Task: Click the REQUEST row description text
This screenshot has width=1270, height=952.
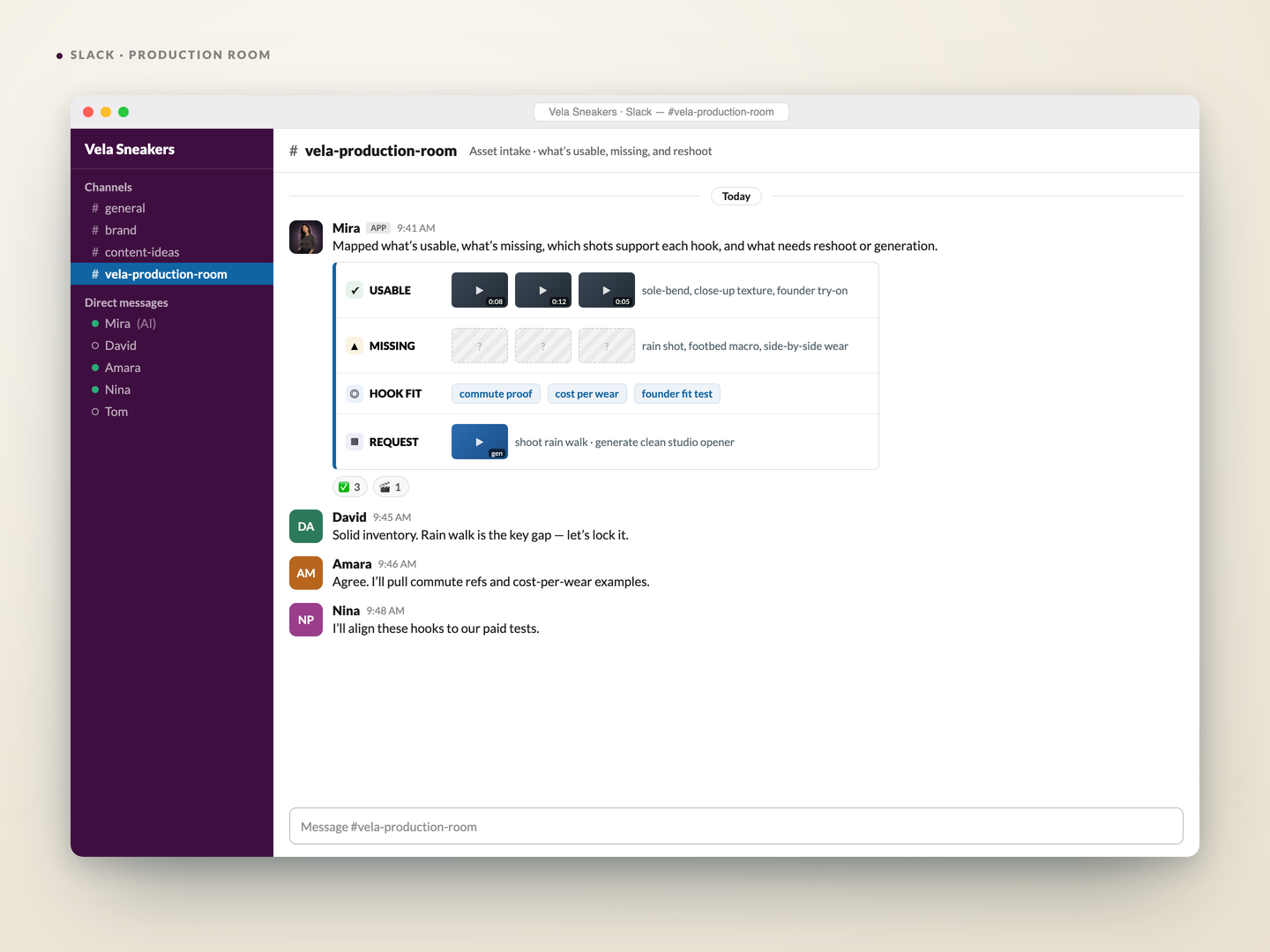Action: [x=624, y=442]
